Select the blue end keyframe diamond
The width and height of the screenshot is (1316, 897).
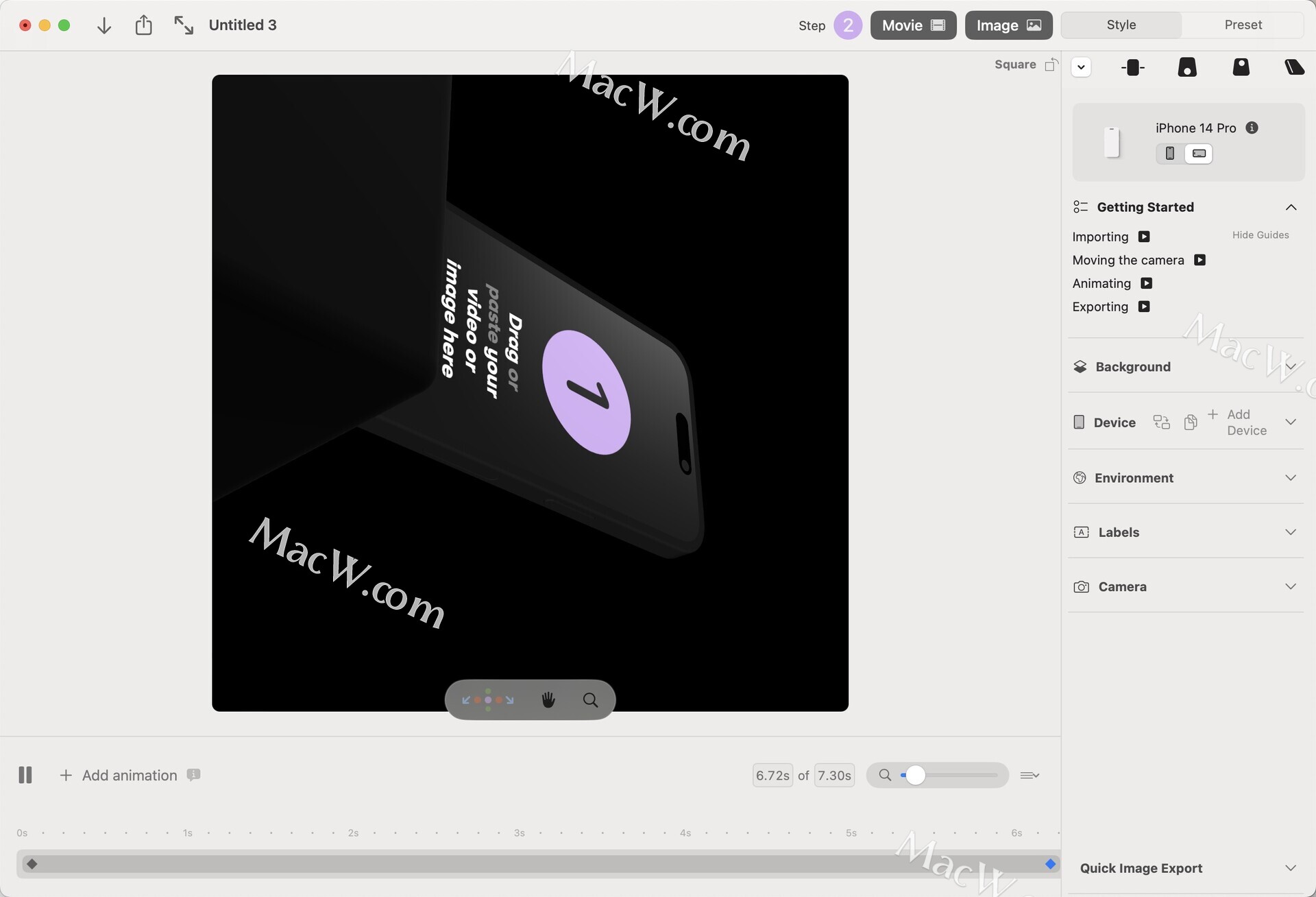click(1050, 864)
